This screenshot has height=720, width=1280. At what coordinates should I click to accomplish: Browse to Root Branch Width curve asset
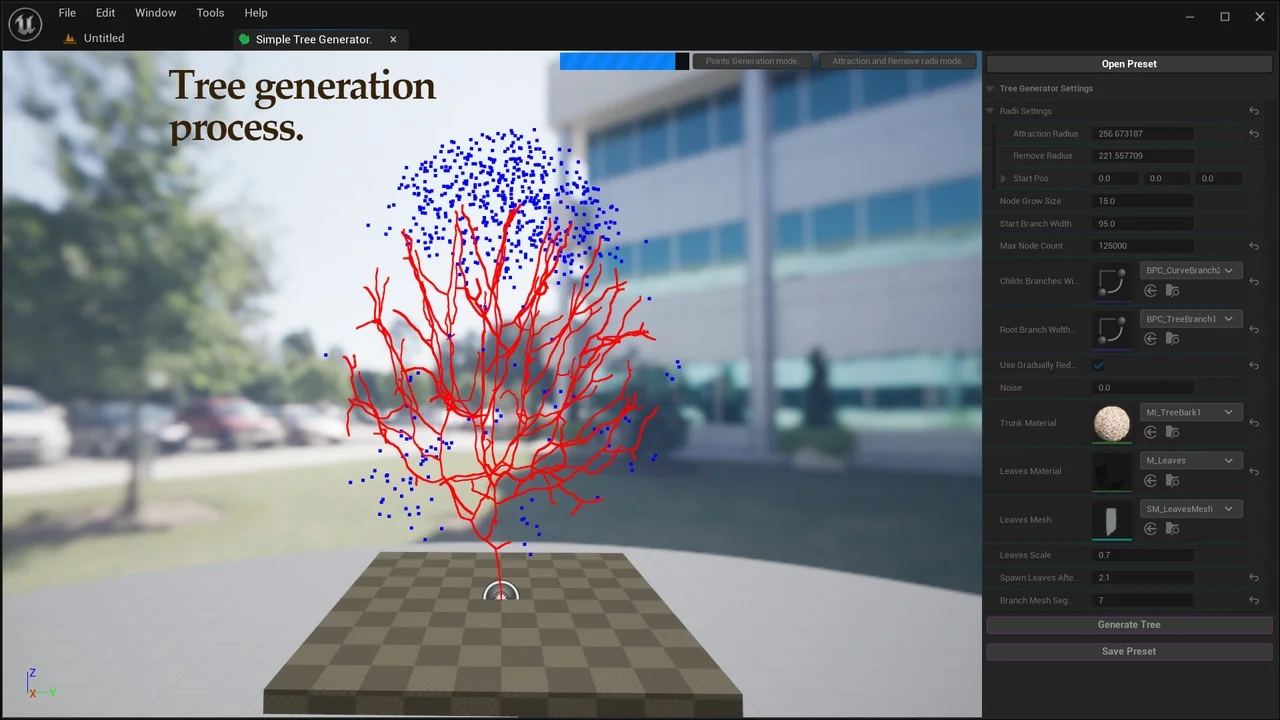1172,339
